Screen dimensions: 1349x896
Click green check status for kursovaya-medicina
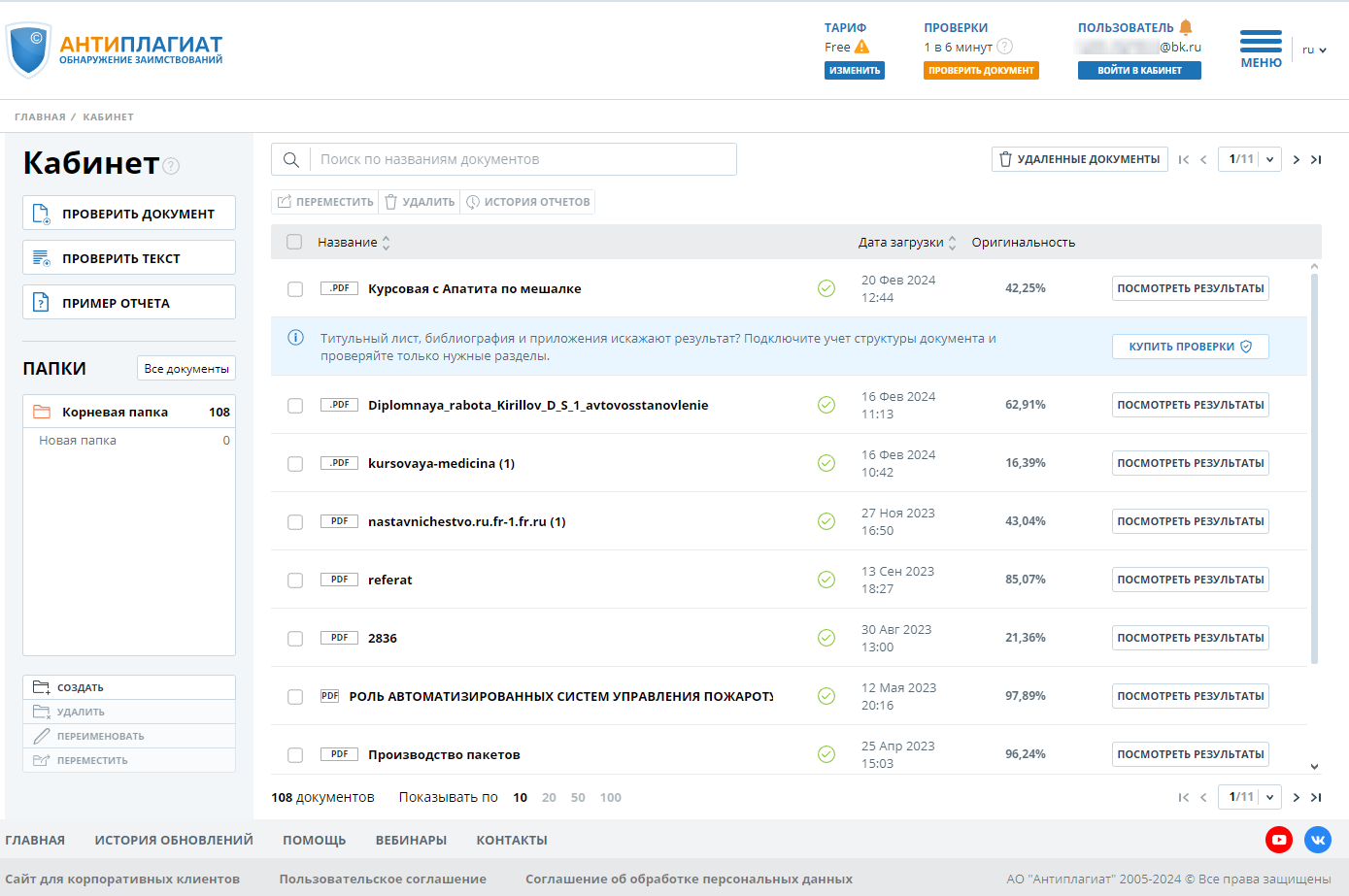click(826, 463)
